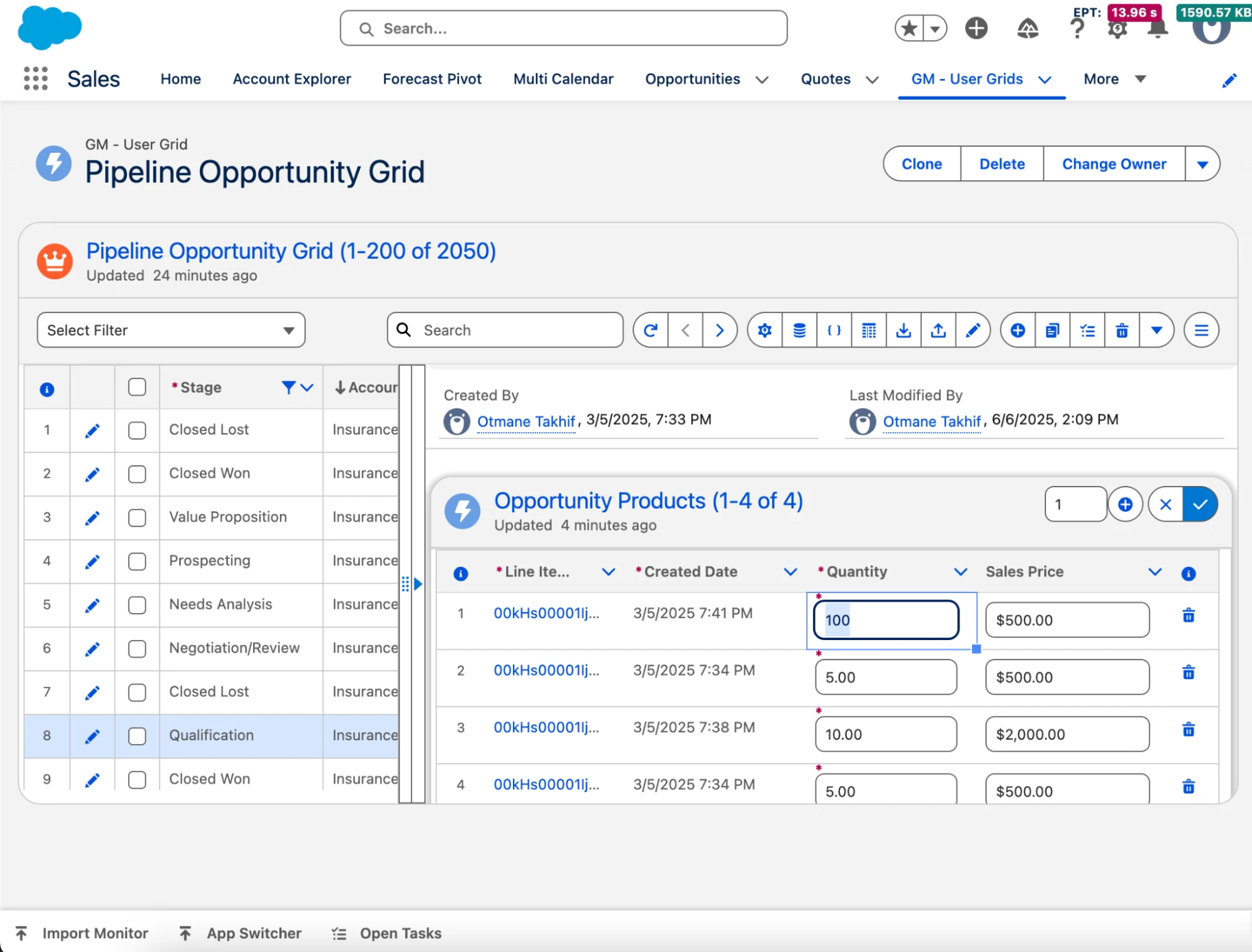
Task: Select the Qualification row 8 checkbox
Action: pyautogui.click(x=137, y=736)
